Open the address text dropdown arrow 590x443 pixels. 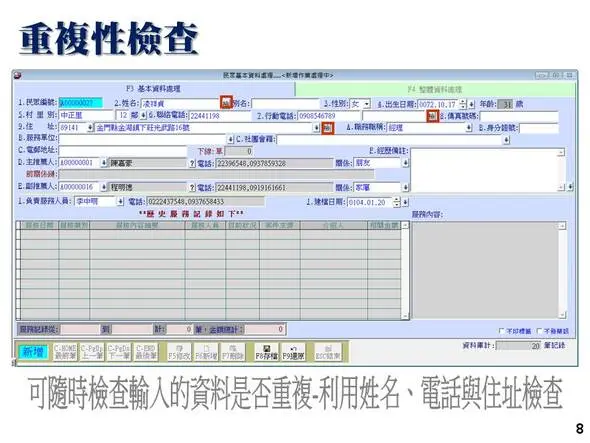316,128
